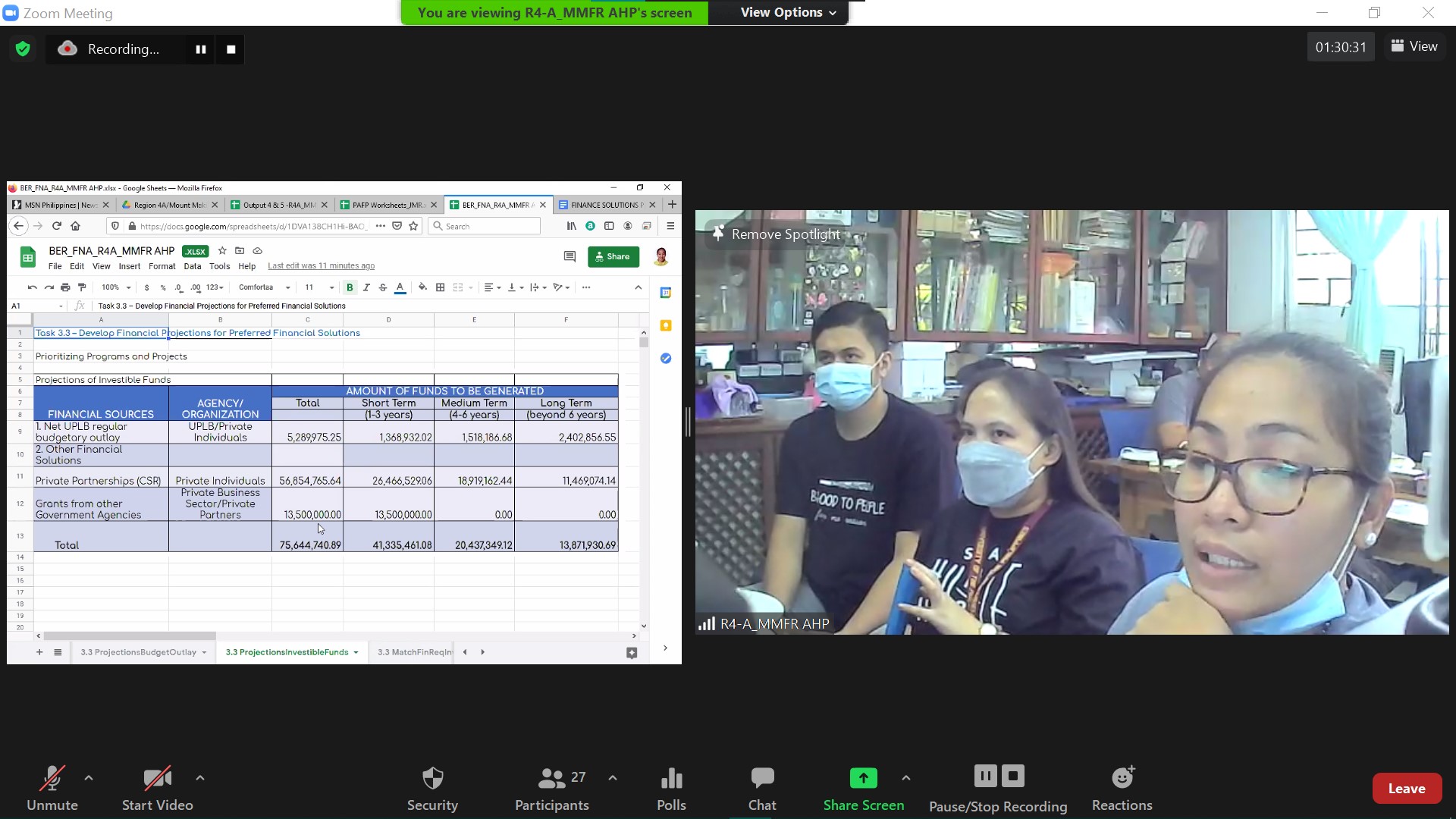The image size is (1456, 819).
Task: Open the Chat panel
Action: [x=762, y=789]
